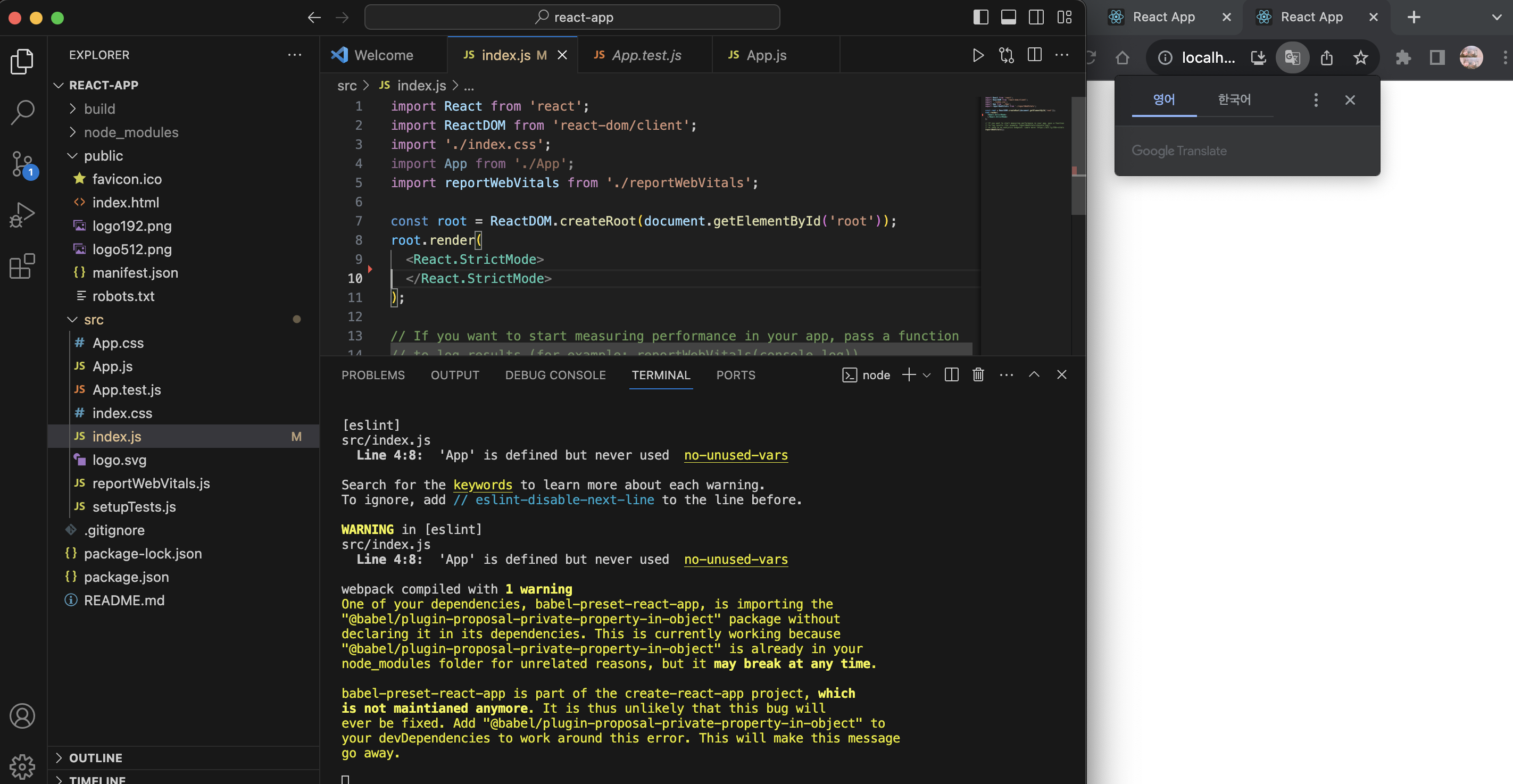The width and height of the screenshot is (1513, 784).
Task: Click the Google Translate icon in address bar
Action: point(1292,57)
